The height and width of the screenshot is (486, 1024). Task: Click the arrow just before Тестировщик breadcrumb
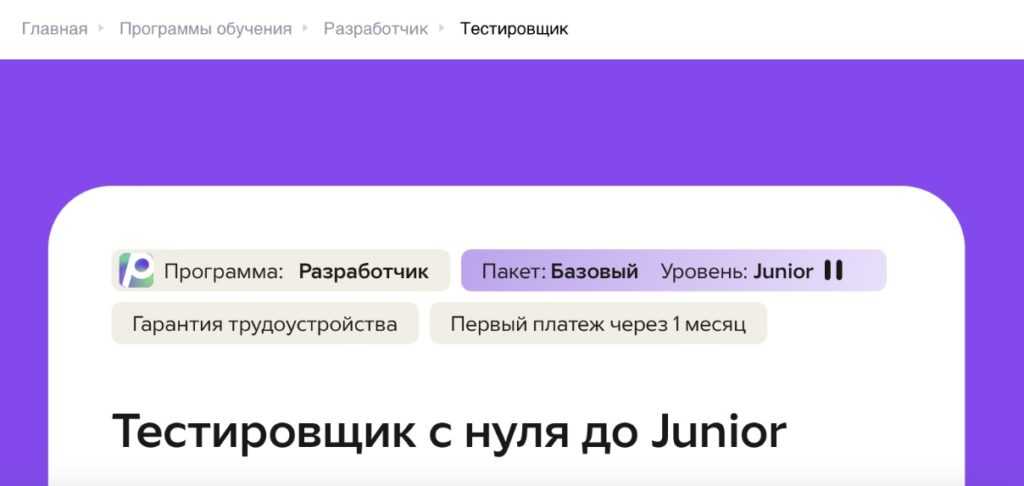(x=442, y=28)
